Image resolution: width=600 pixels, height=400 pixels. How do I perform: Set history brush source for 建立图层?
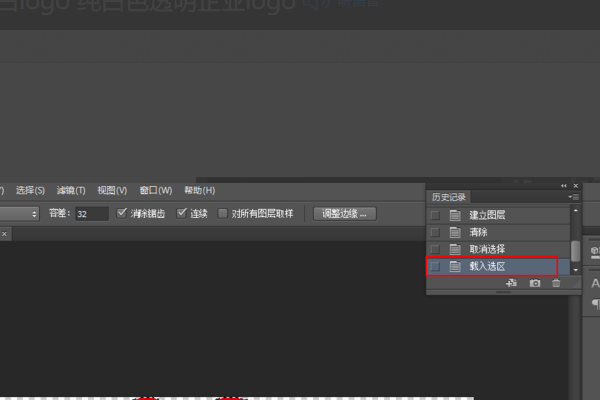pos(435,215)
